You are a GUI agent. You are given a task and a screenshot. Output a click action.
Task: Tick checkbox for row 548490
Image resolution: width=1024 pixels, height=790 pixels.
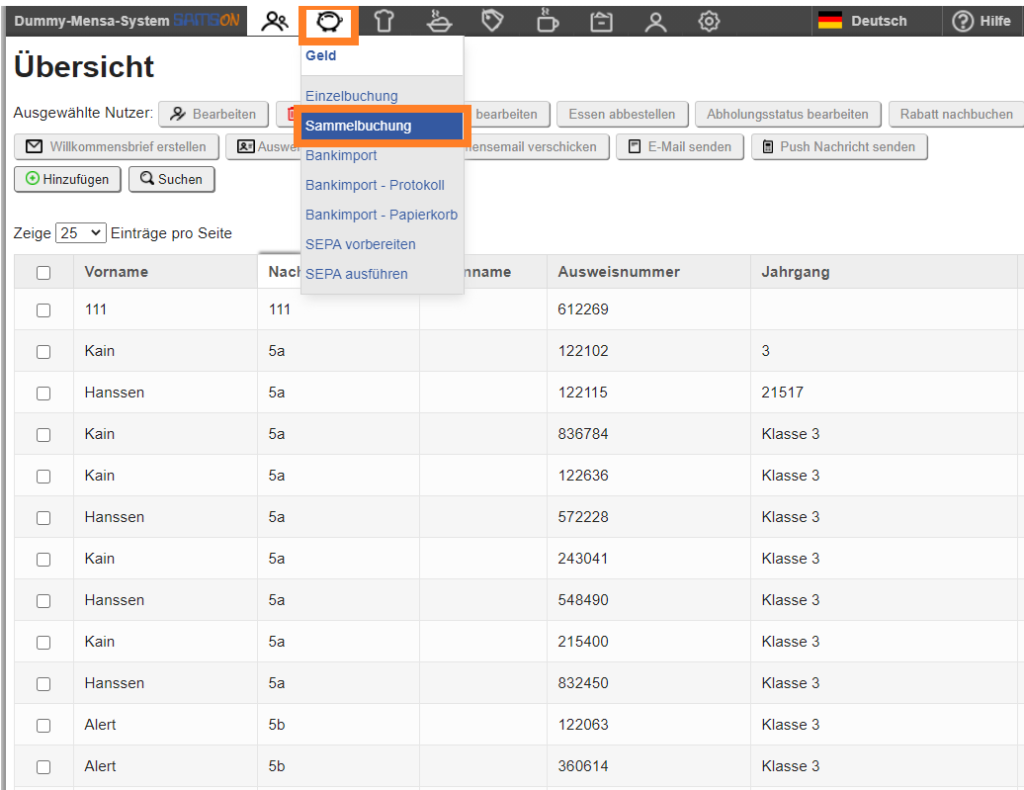coord(43,601)
